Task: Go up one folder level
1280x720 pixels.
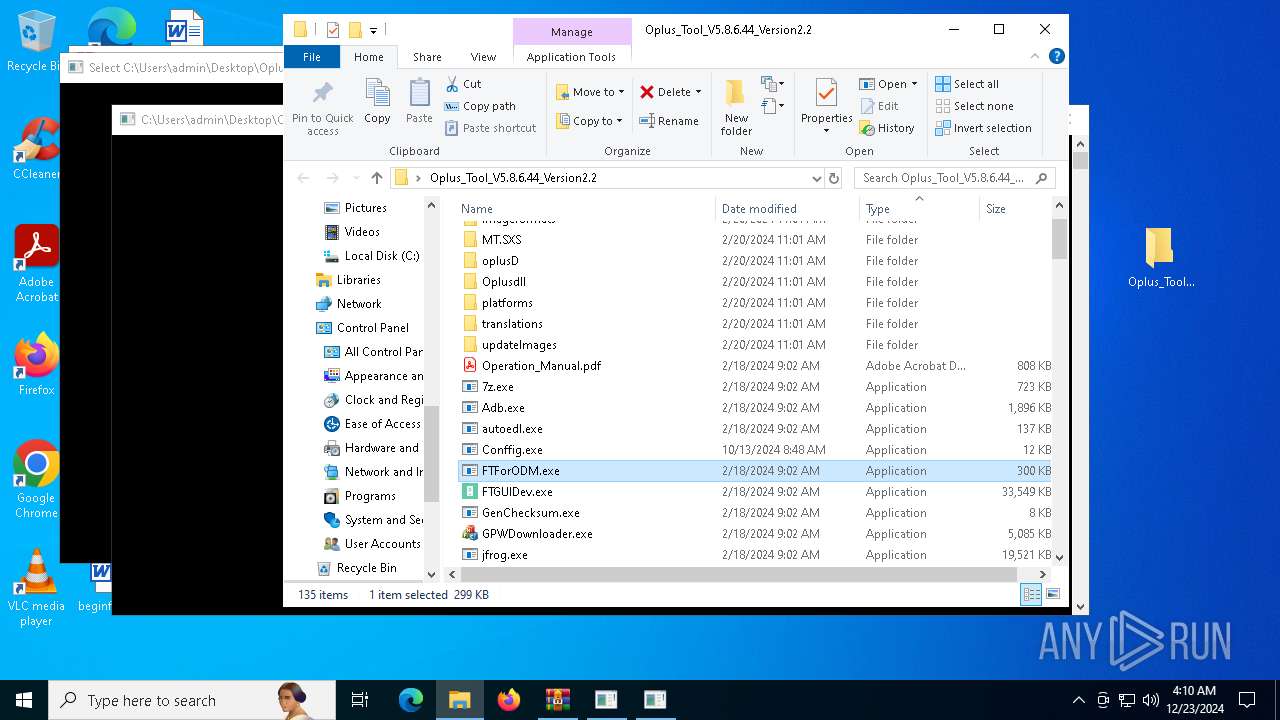Action: tap(376, 178)
